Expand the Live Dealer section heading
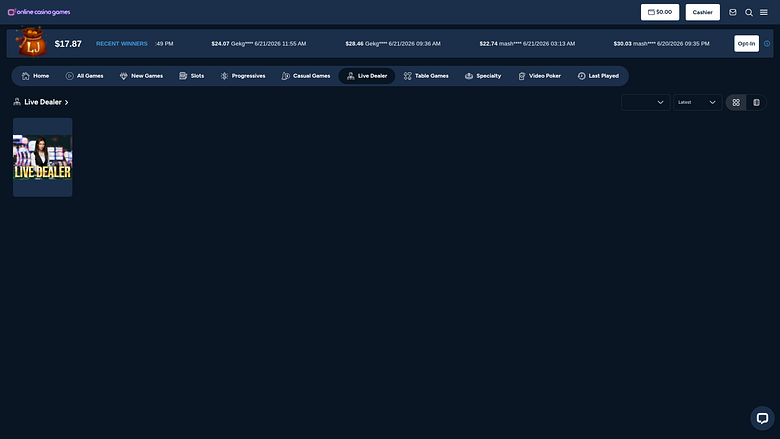780x439 pixels. point(41,102)
